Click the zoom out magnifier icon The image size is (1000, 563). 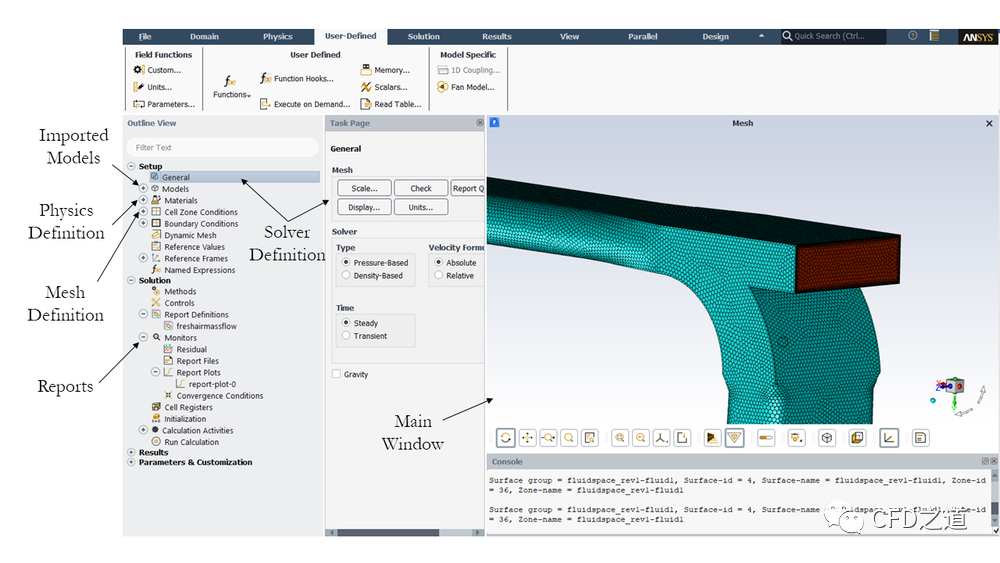tap(641, 438)
